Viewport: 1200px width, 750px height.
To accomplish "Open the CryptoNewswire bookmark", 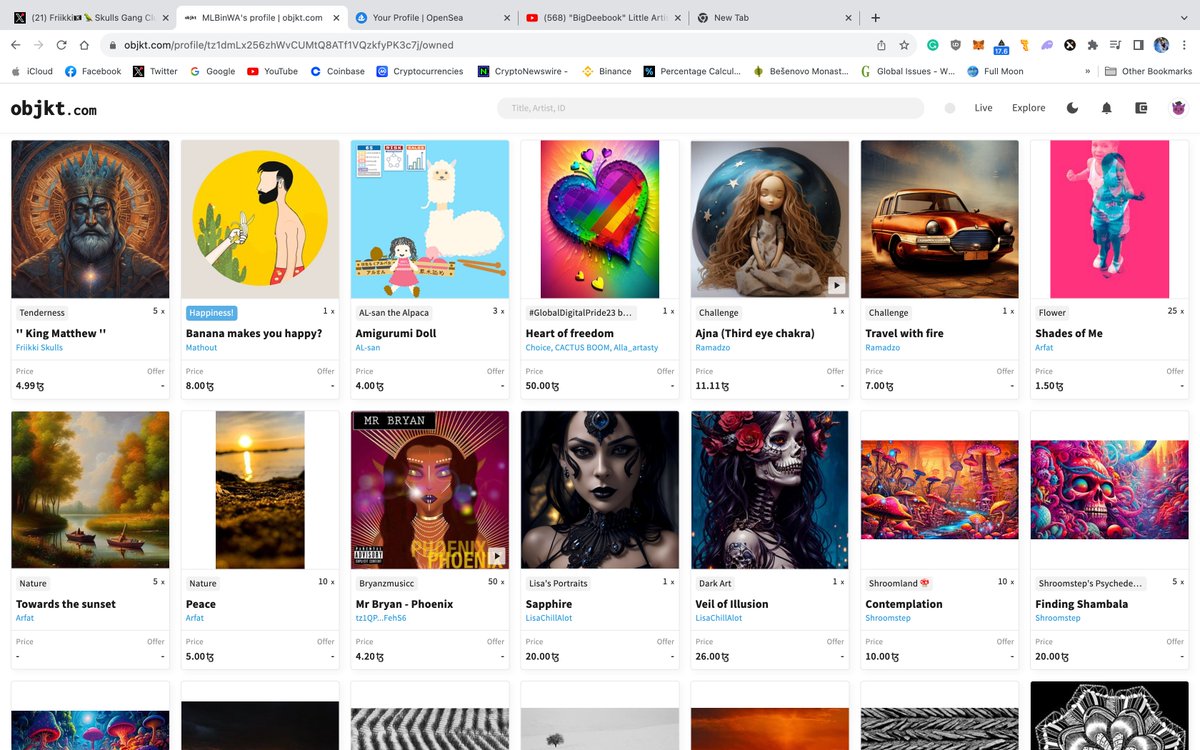I will tap(523, 71).
